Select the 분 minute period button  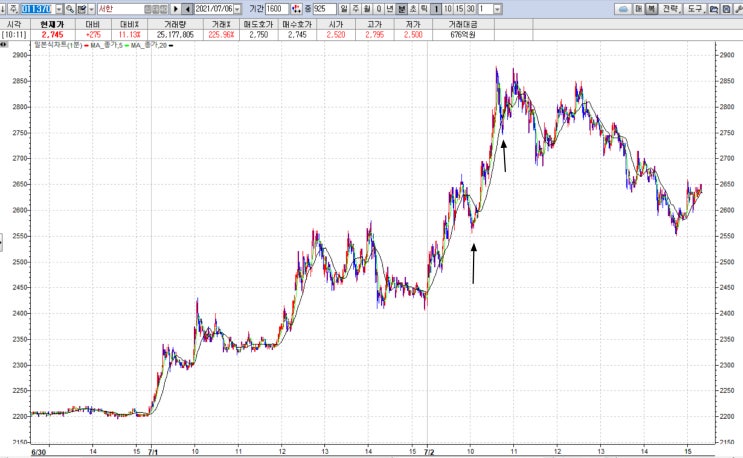click(401, 9)
